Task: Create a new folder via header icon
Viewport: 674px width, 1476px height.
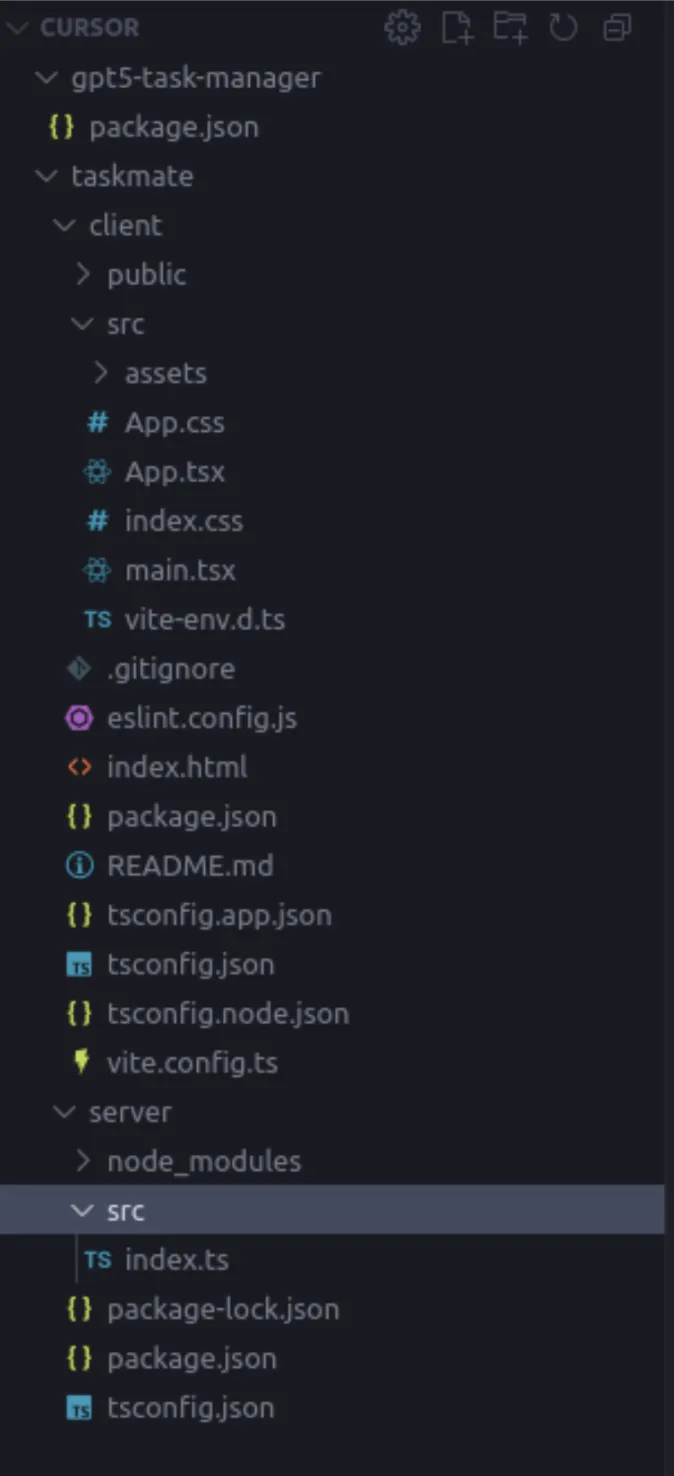Action: pos(510,28)
